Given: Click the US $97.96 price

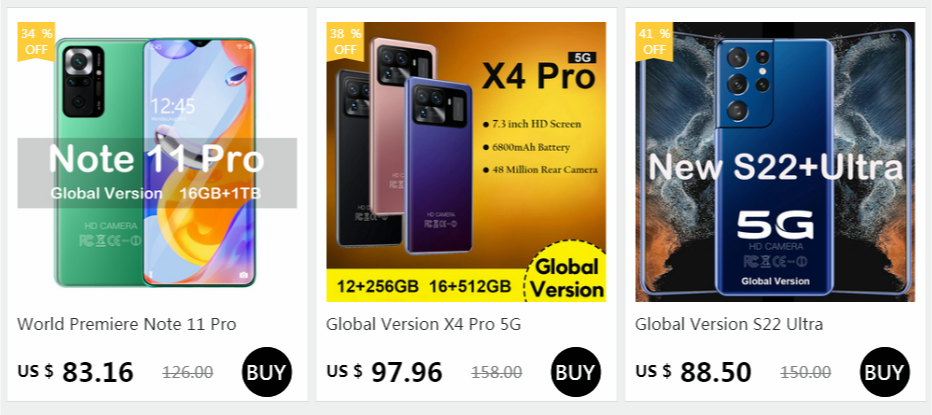Looking at the screenshot, I should pos(385,372).
